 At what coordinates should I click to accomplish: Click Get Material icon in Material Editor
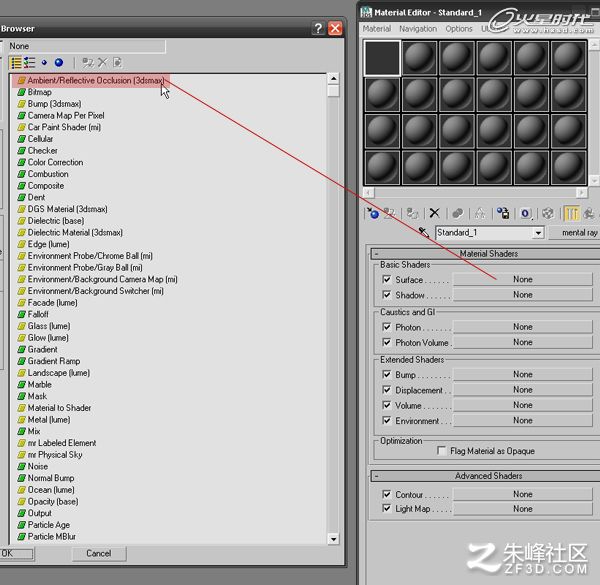tap(372, 213)
